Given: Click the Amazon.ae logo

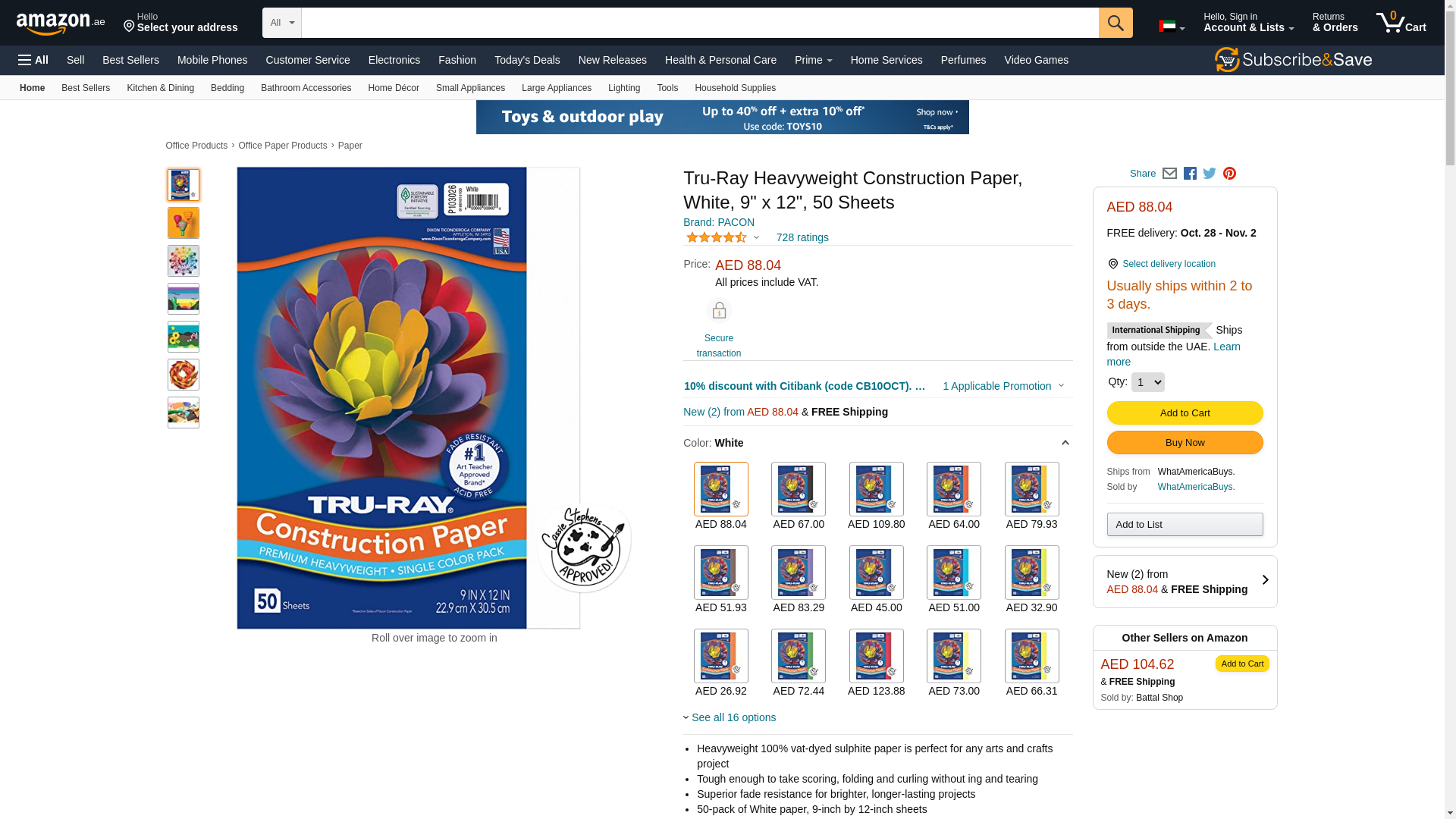Looking at the screenshot, I should tap(61, 24).
